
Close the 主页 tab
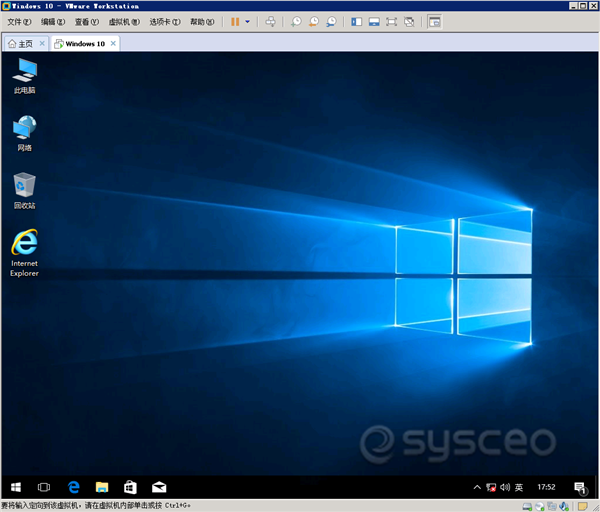click(42, 43)
